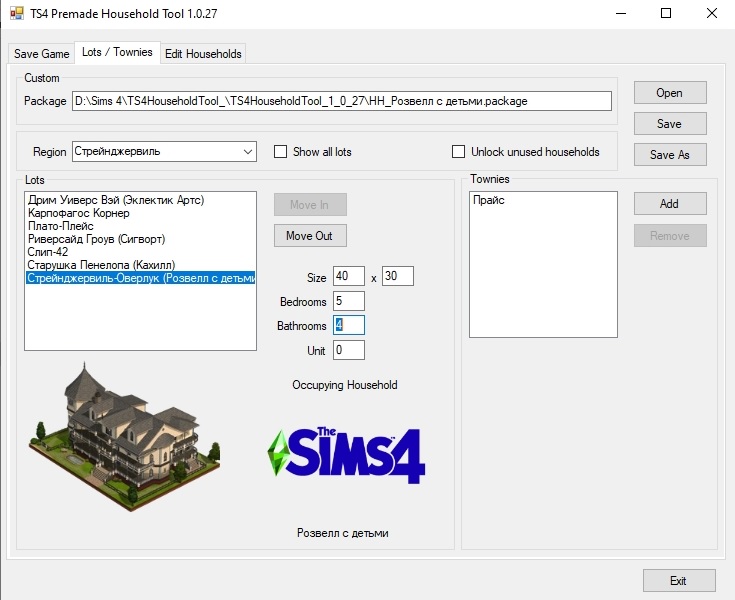
Task: Enable the Show all lots checkbox
Action: click(281, 152)
